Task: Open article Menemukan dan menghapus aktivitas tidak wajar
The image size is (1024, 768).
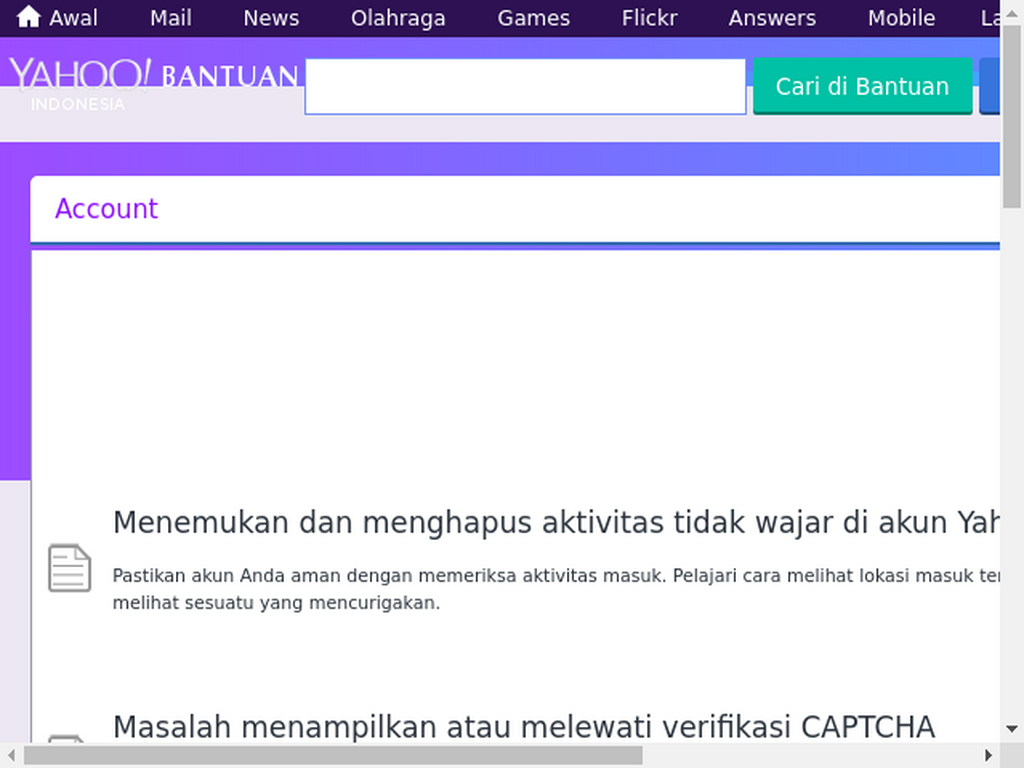Action: [x=556, y=522]
